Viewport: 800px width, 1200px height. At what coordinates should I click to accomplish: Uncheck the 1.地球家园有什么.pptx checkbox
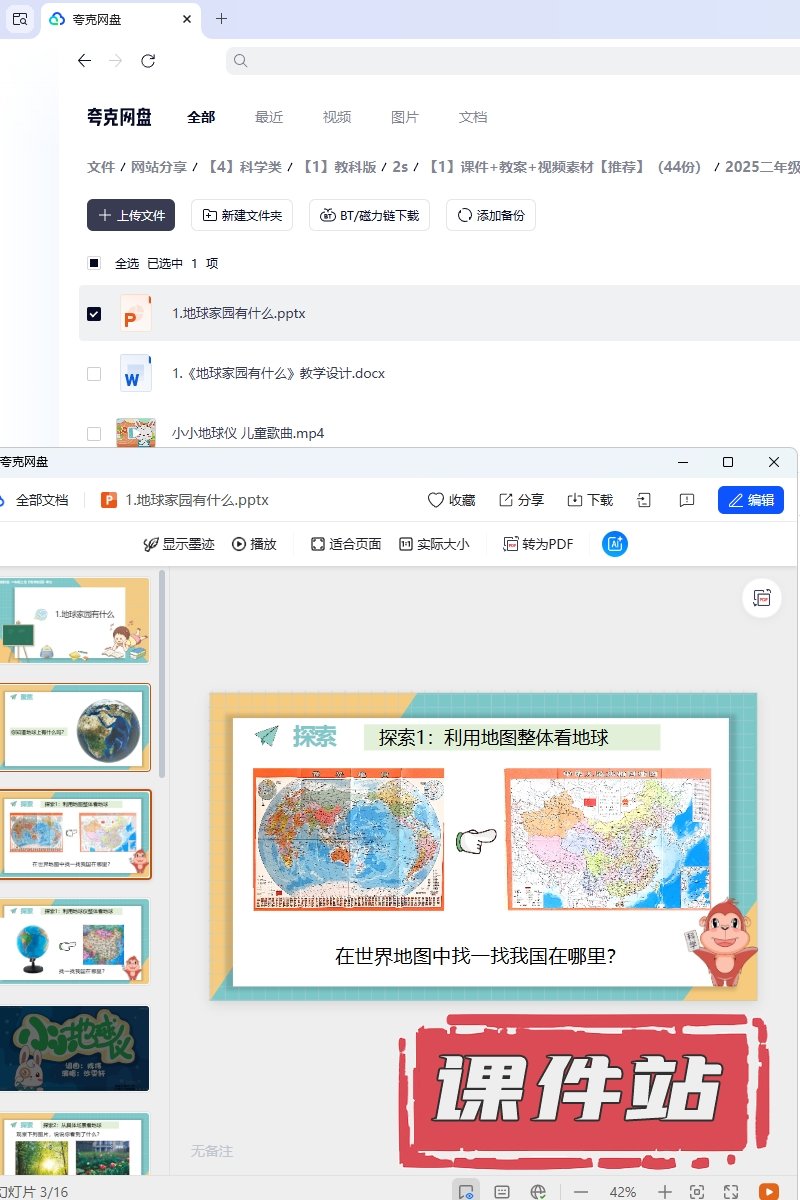[94, 313]
